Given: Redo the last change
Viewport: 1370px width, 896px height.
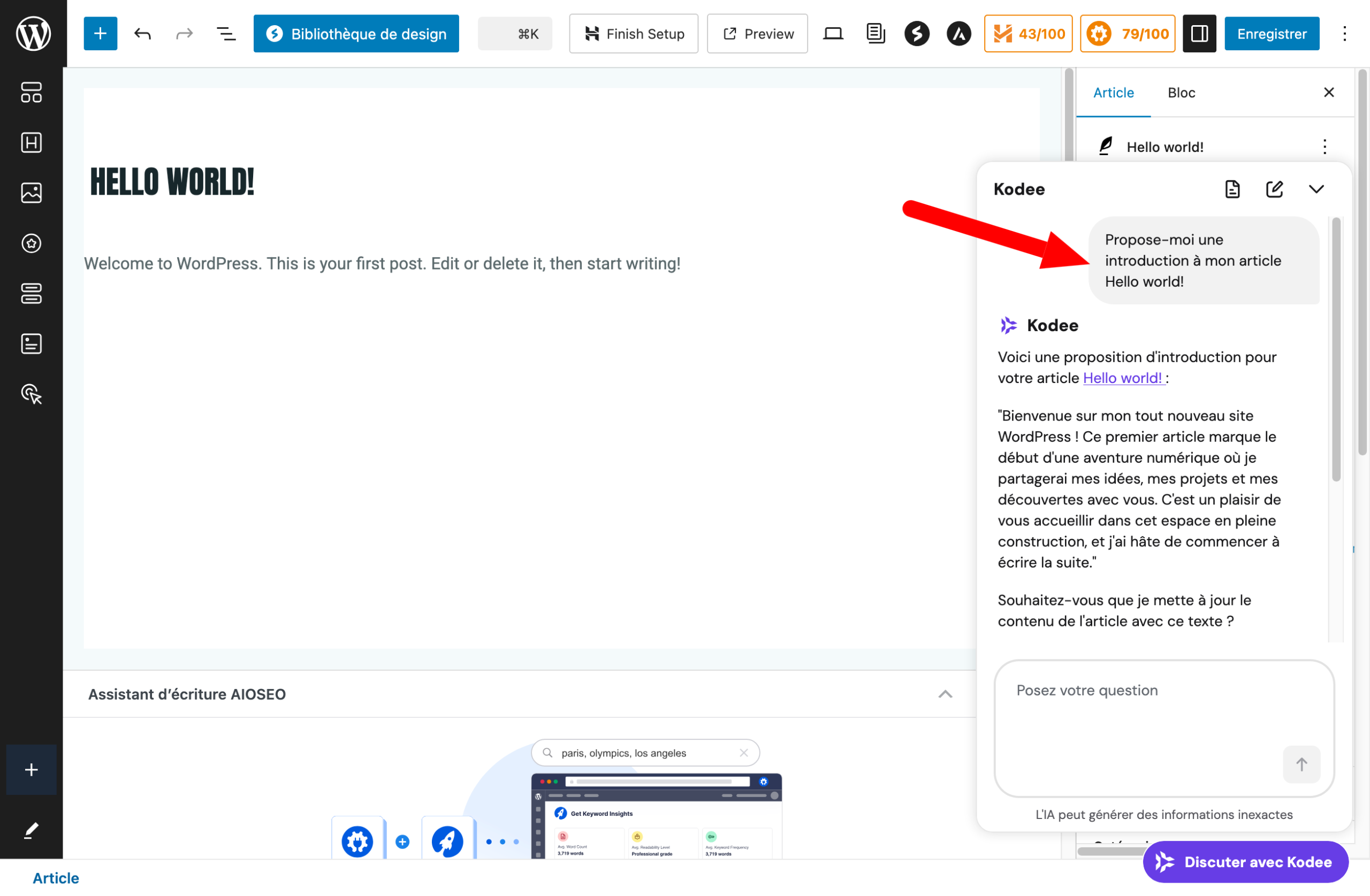Looking at the screenshot, I should [x=184, y=33].
